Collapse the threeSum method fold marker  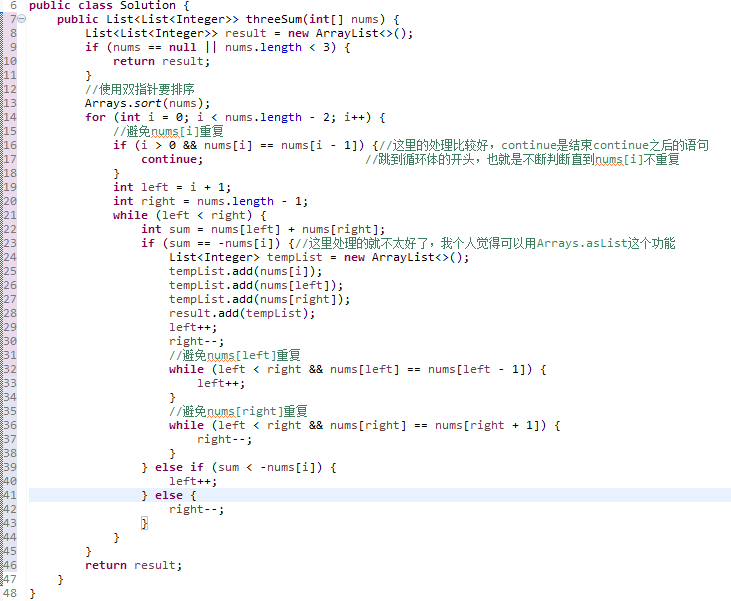(22, 19)
